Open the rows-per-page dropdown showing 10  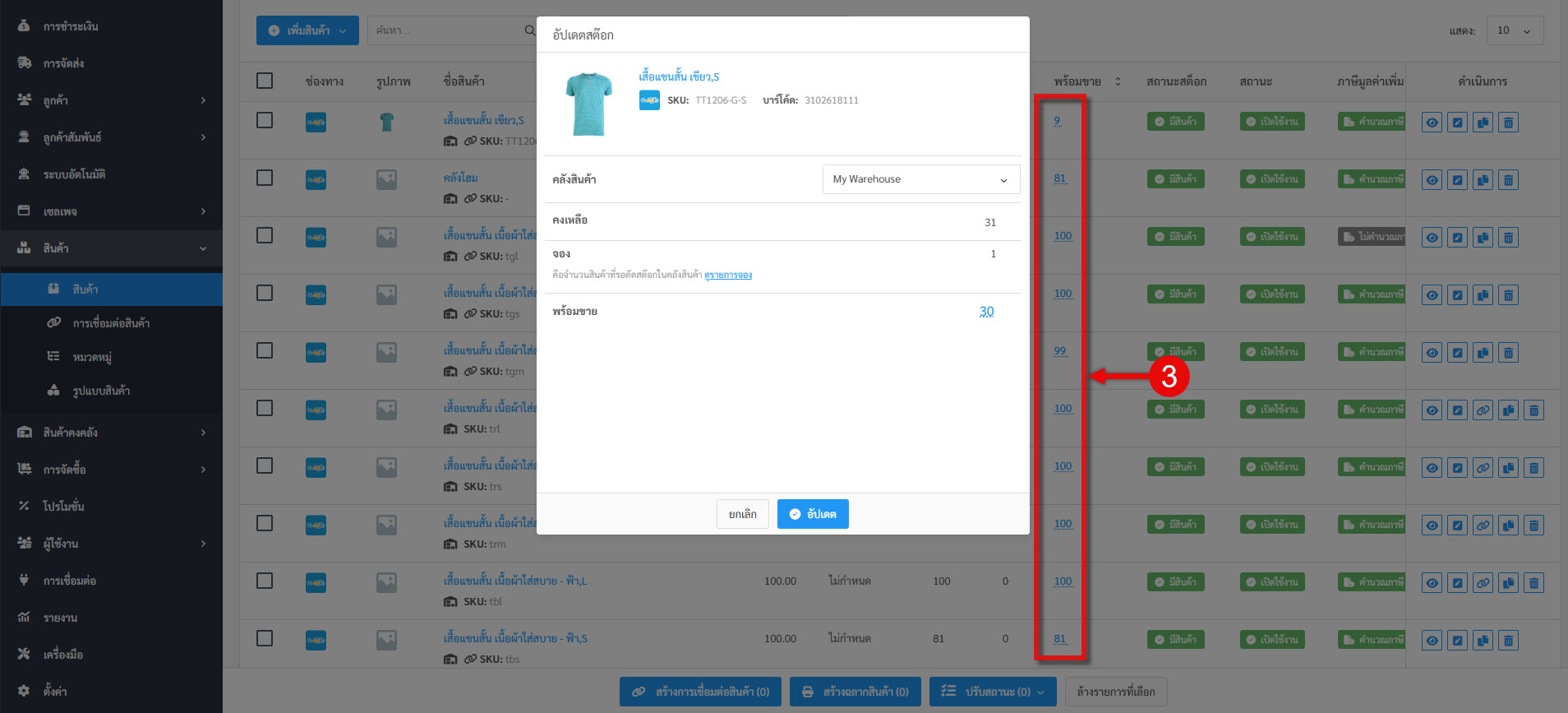click(1513, 30)
